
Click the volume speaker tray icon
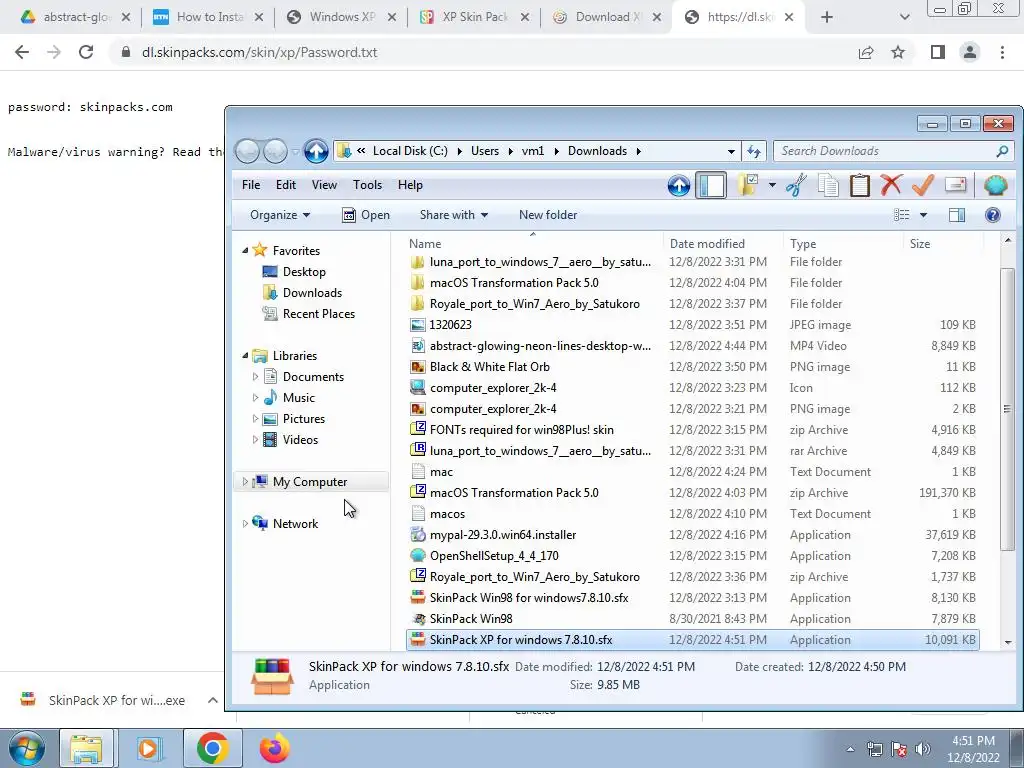922,749
